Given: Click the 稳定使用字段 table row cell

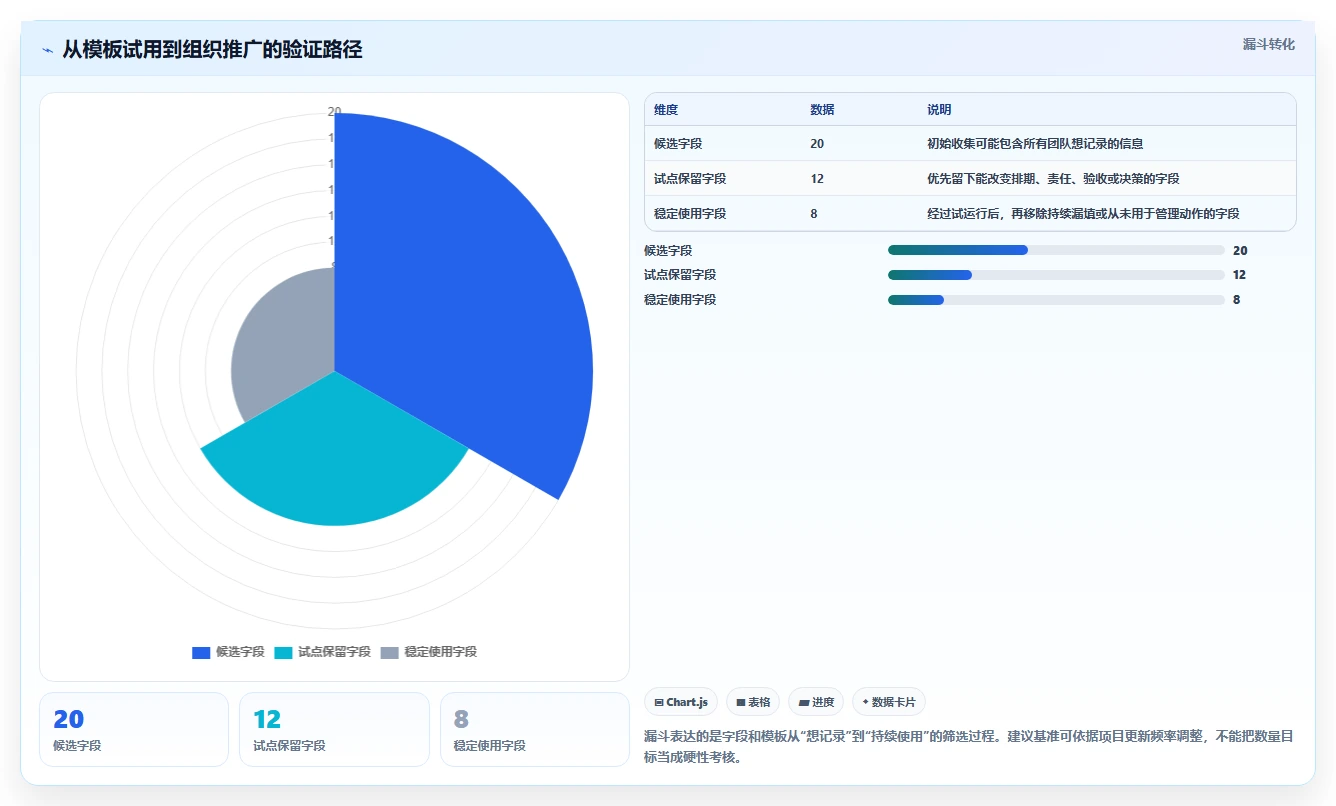Looking at the screenshot, I should coord(690,214).
